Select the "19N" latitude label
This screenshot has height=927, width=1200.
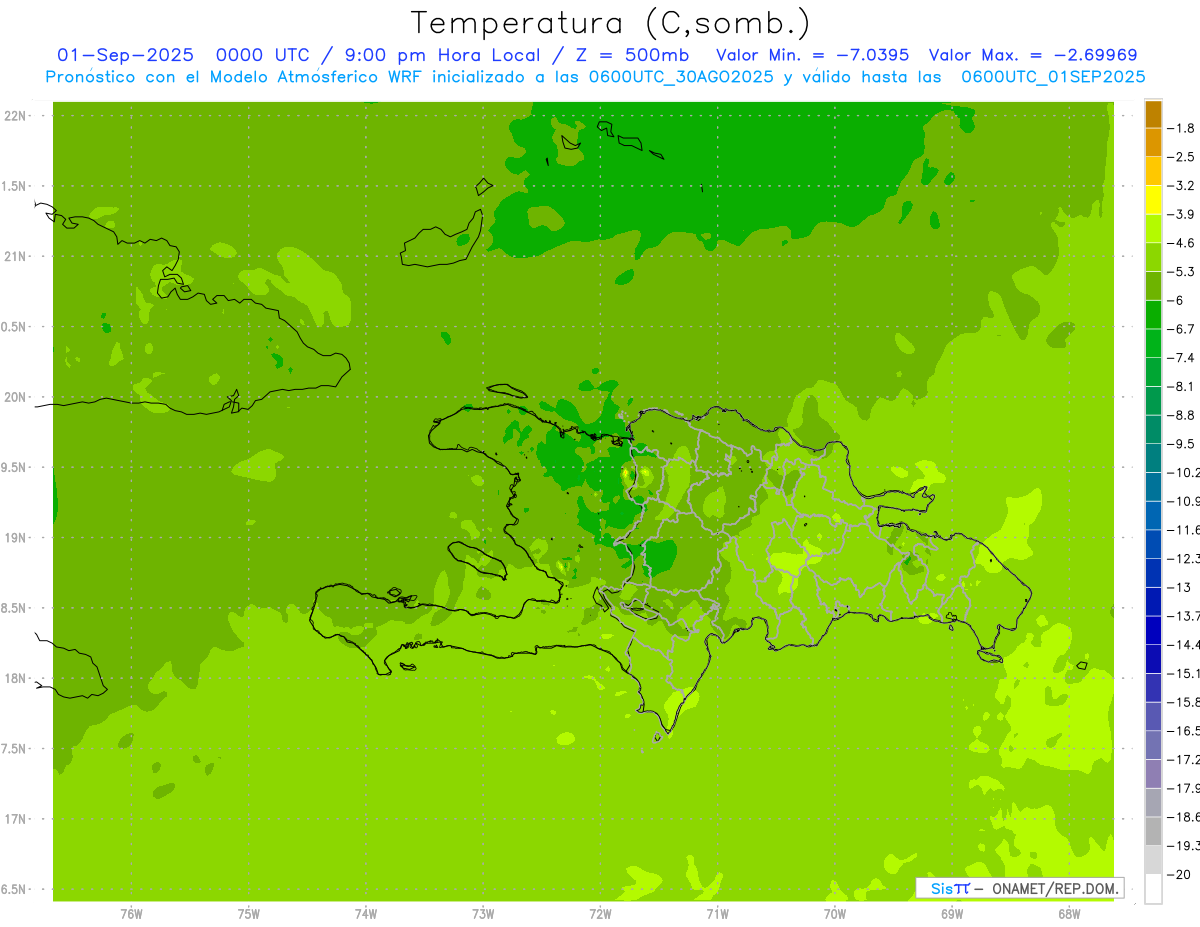16,538
